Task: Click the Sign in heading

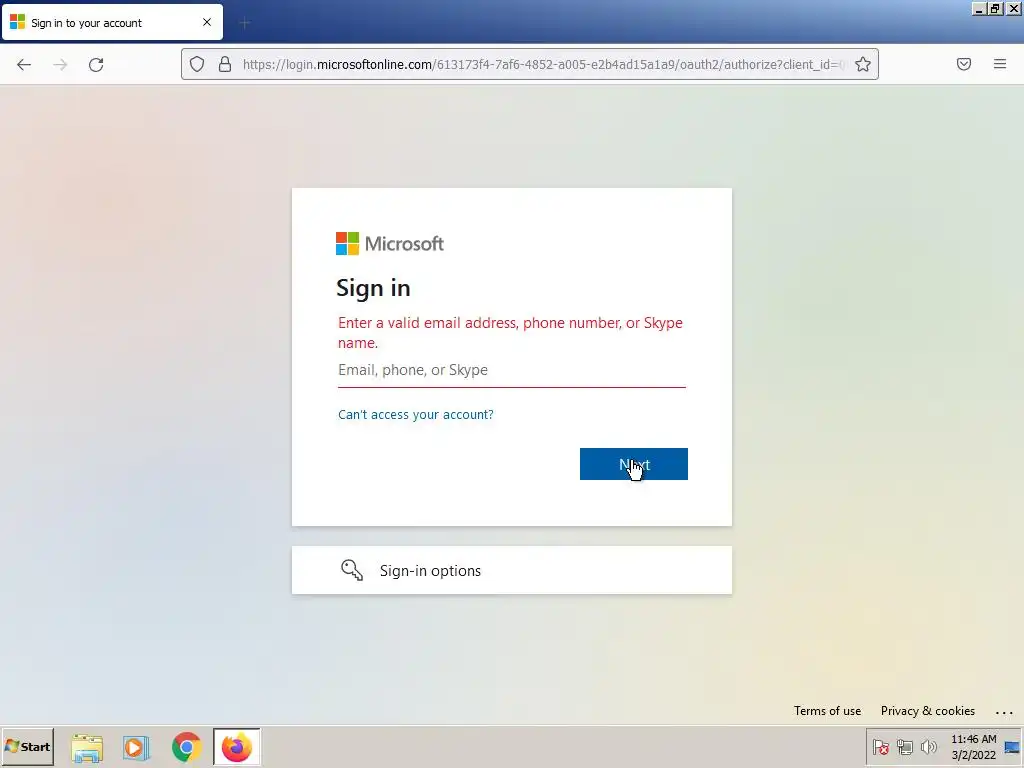Action: 373,288
